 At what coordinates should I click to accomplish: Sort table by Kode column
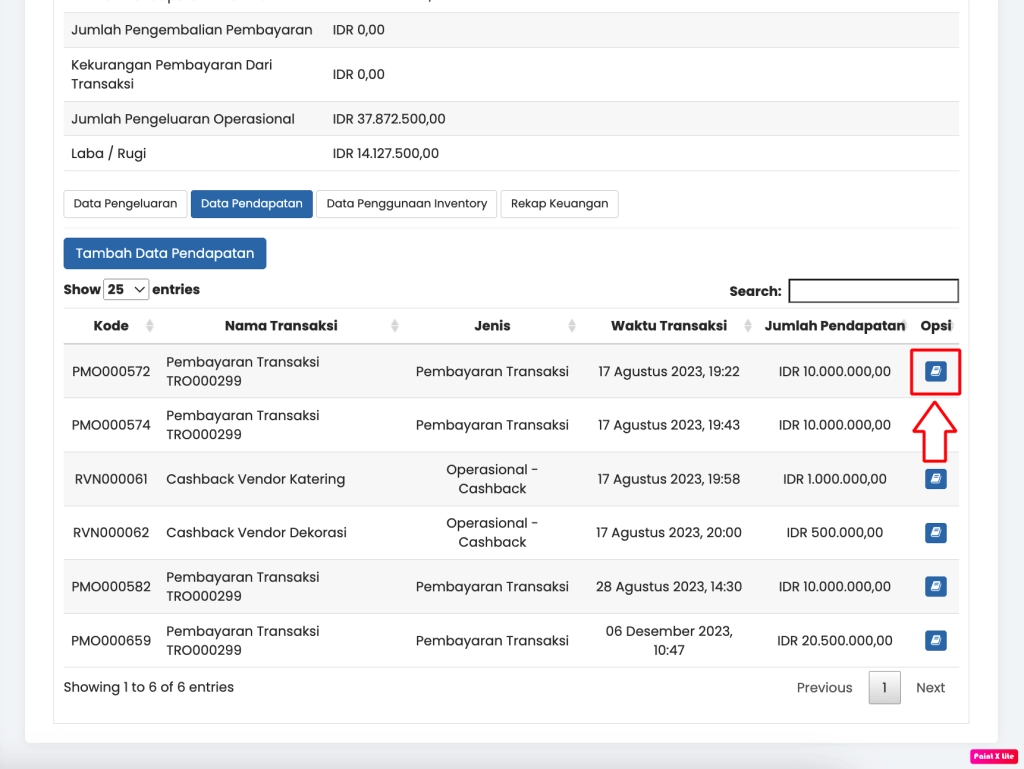tap(111, 326)
